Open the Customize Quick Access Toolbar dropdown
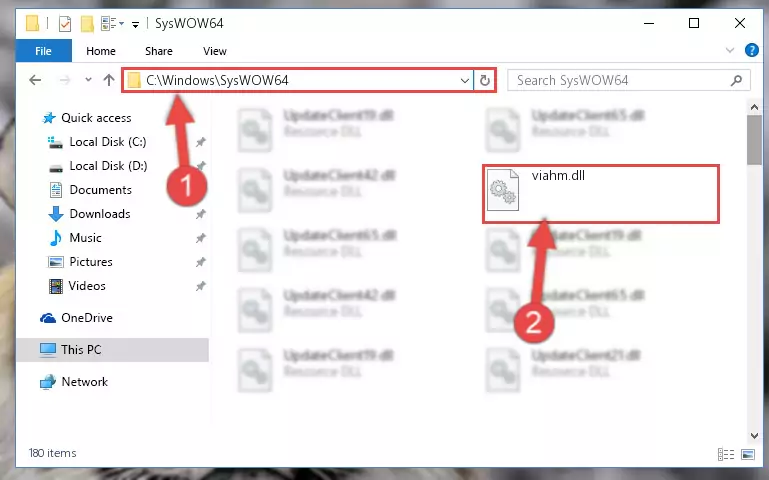This screenshot has width=769, height=480. [135, 24]
